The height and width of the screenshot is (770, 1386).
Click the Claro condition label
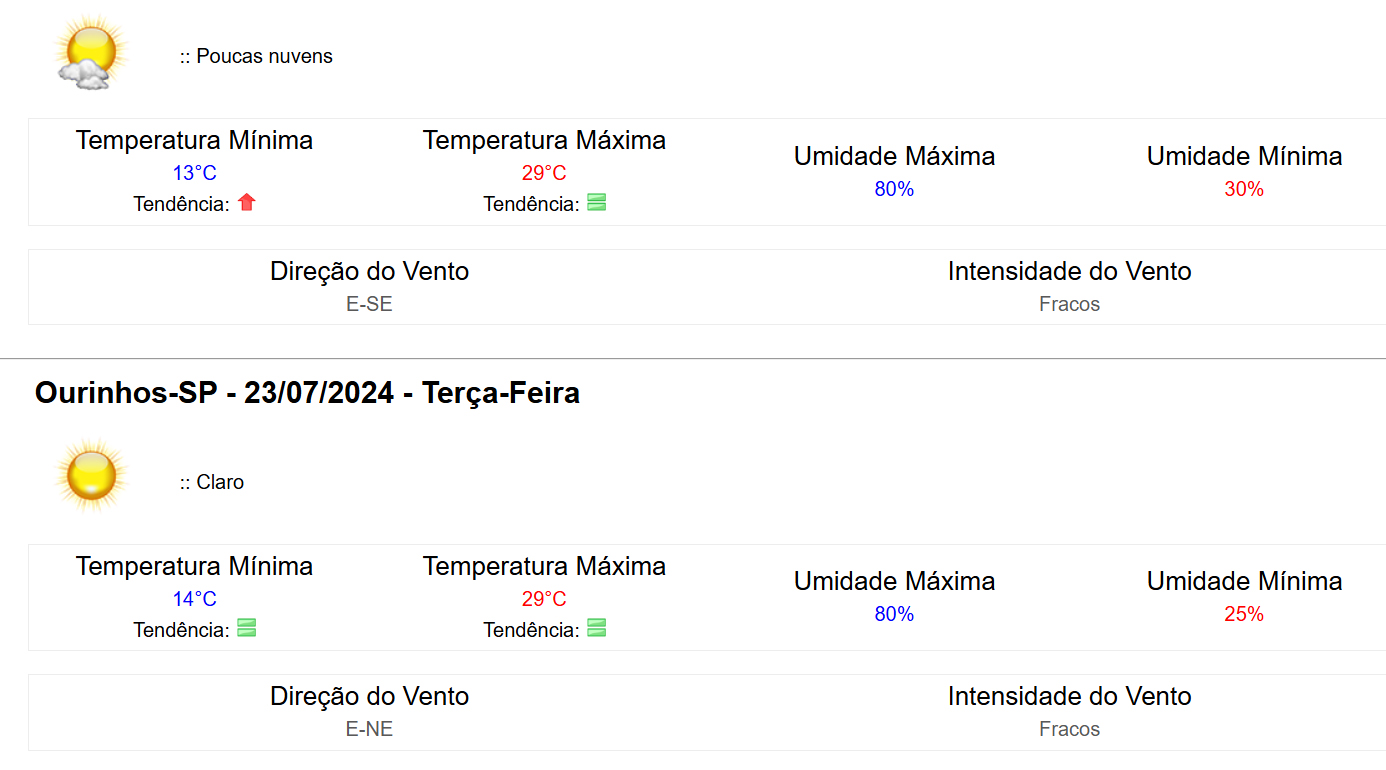coord(219,482)
